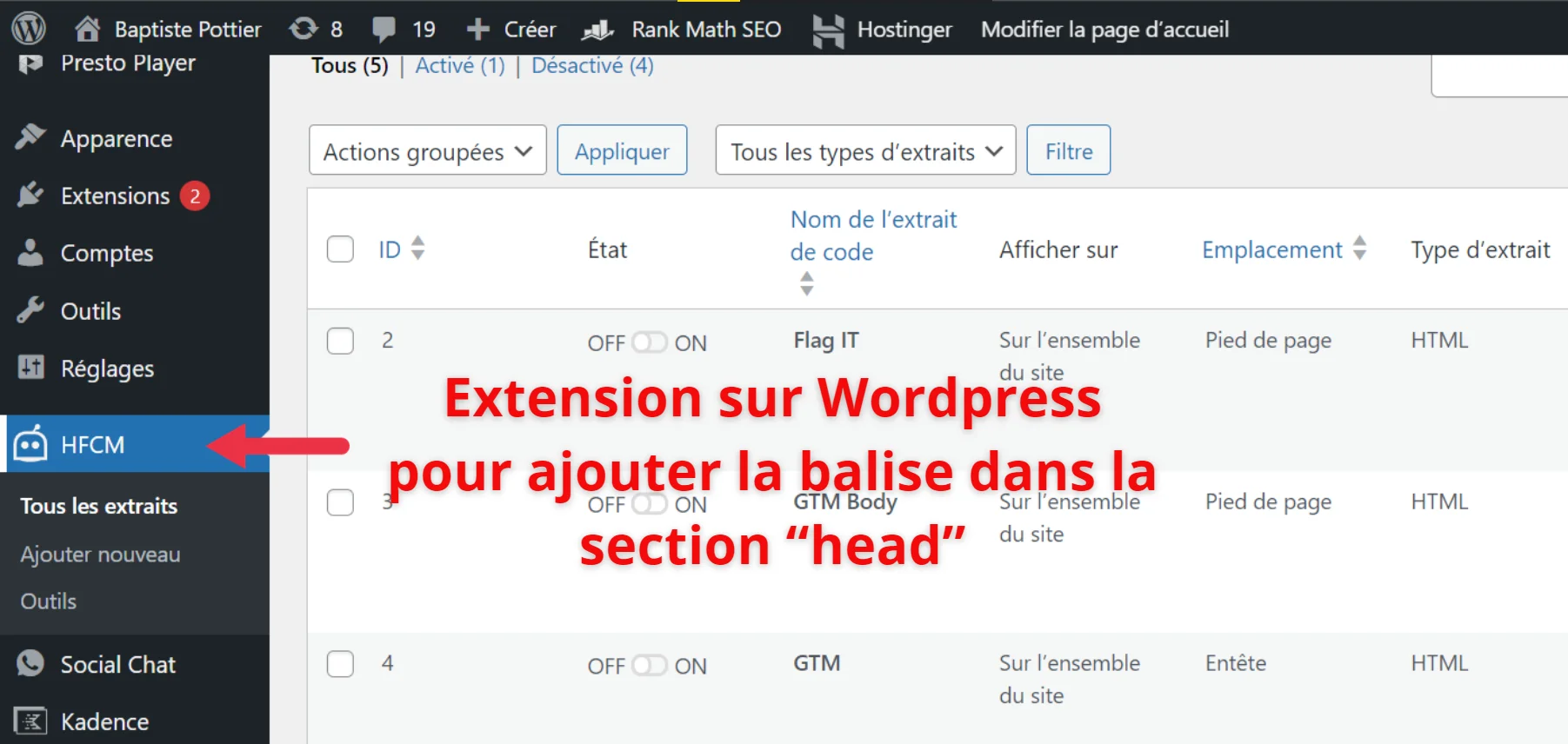Toggle GTM Body snippet ON
This screenshot has height=744, width=1568.
(649, 504)
